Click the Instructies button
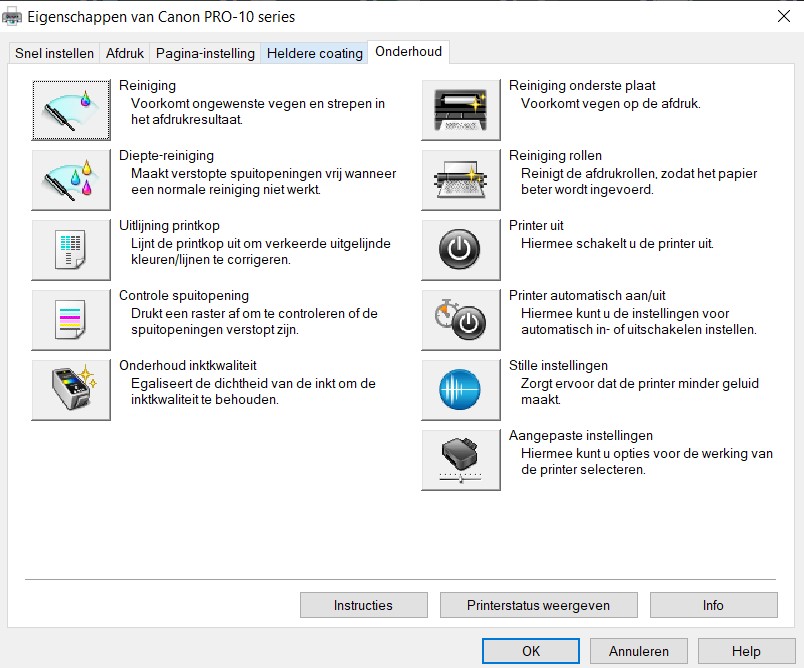The width and height of the screenshot is (804, 668). (x=363, y=605)
